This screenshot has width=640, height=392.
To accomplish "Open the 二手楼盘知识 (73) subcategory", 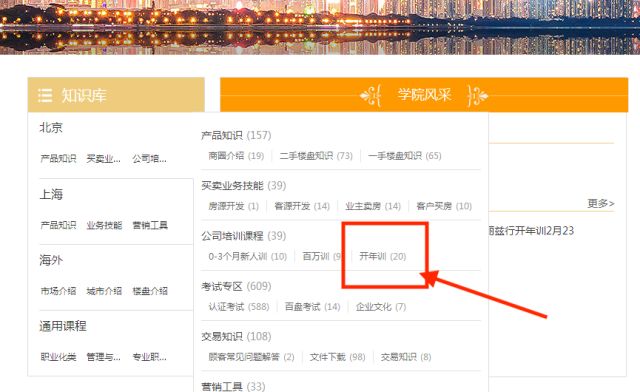I will (316, 156).
